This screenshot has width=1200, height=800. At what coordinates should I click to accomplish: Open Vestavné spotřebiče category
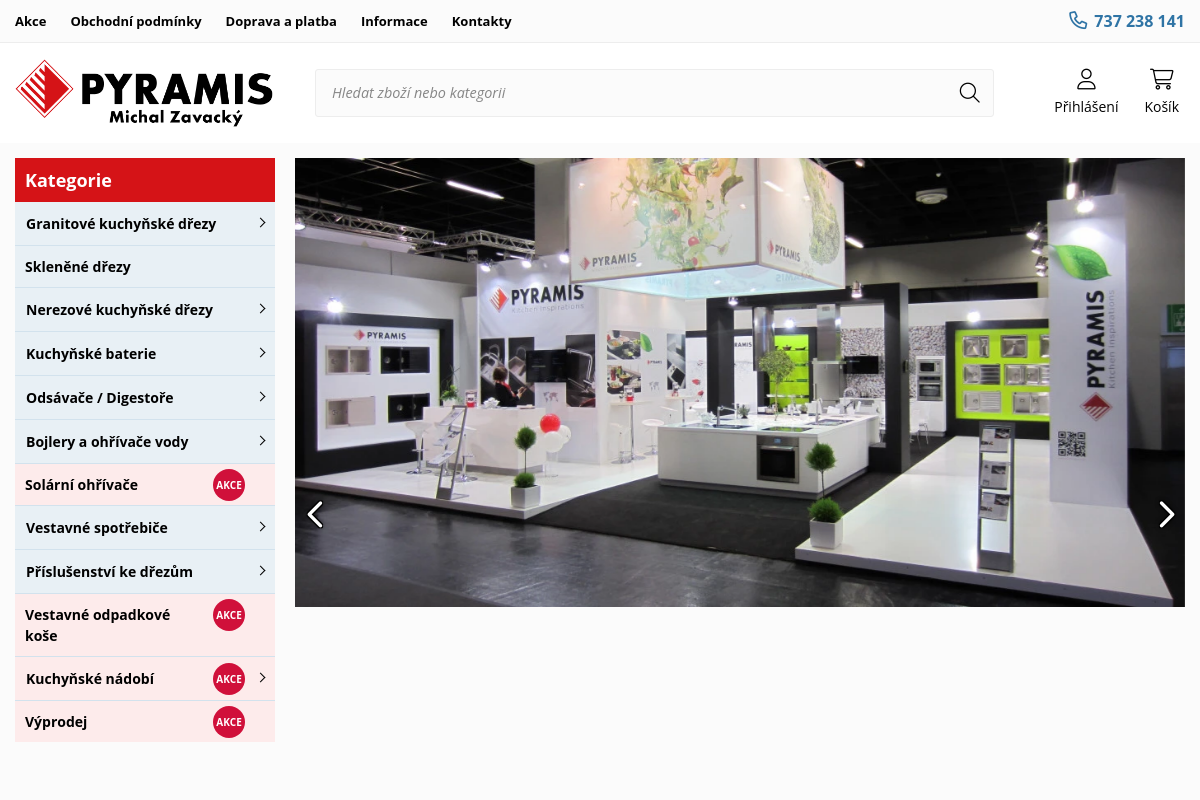(x=145, y=528)
